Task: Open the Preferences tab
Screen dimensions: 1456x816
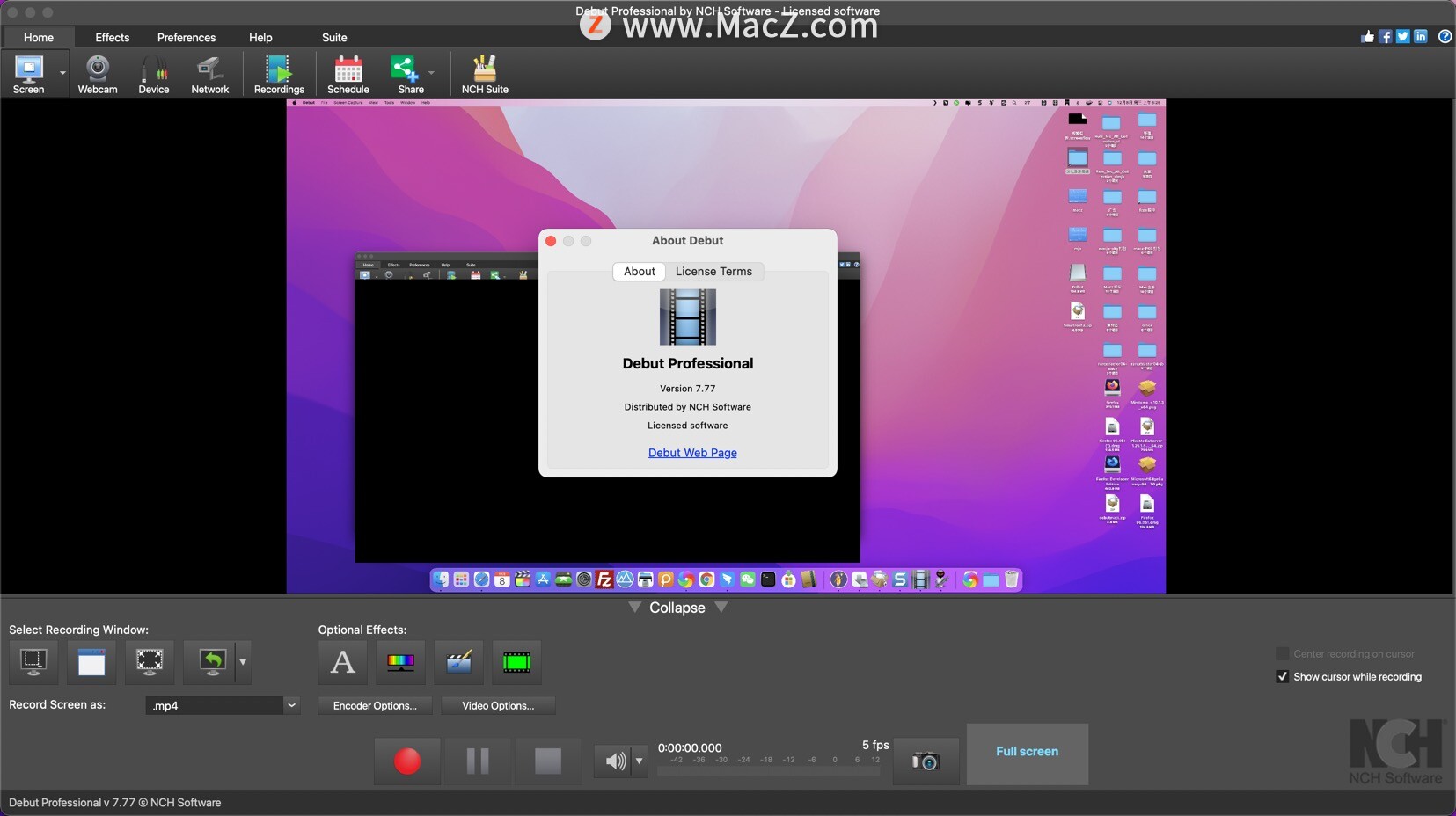Action: (187, 37)
